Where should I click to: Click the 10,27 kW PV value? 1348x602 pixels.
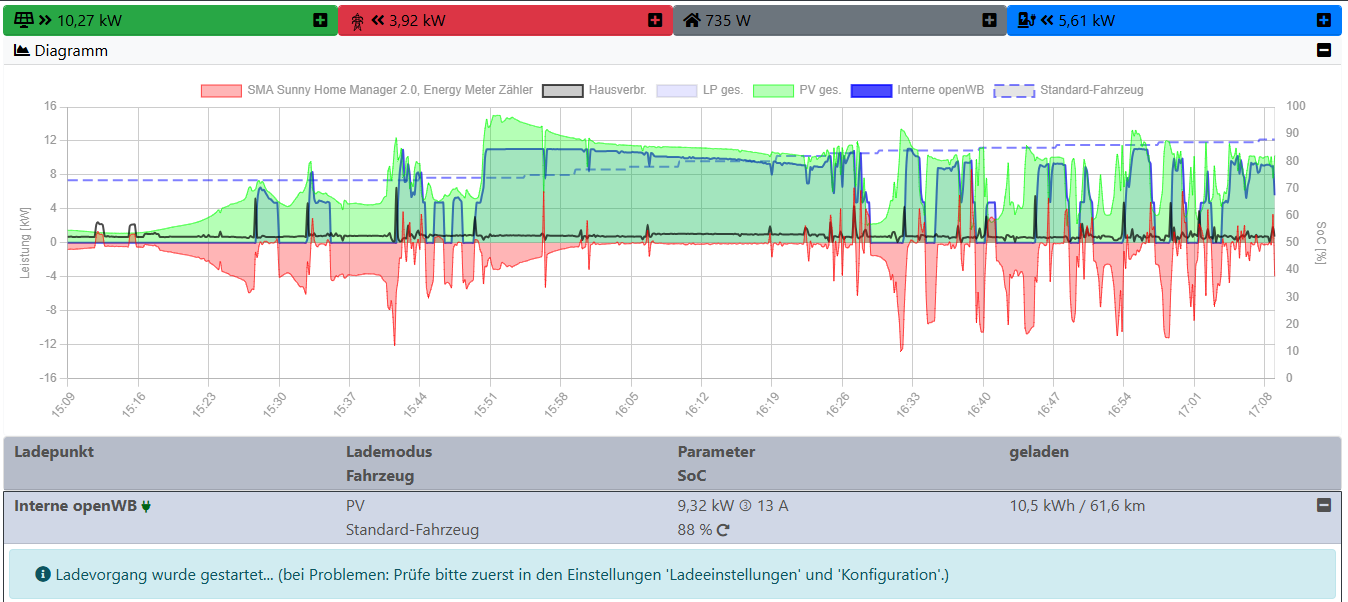[x=91, y=20]
